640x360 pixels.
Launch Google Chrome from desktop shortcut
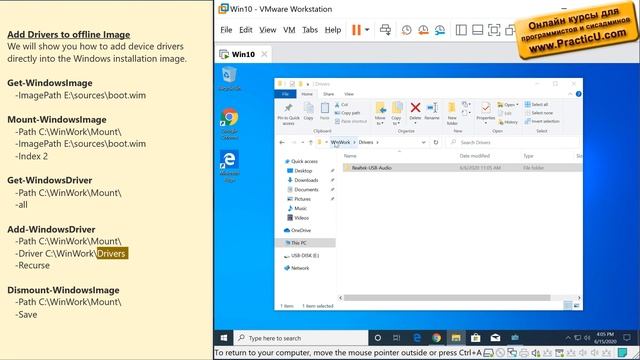click(x=229, y=124)
